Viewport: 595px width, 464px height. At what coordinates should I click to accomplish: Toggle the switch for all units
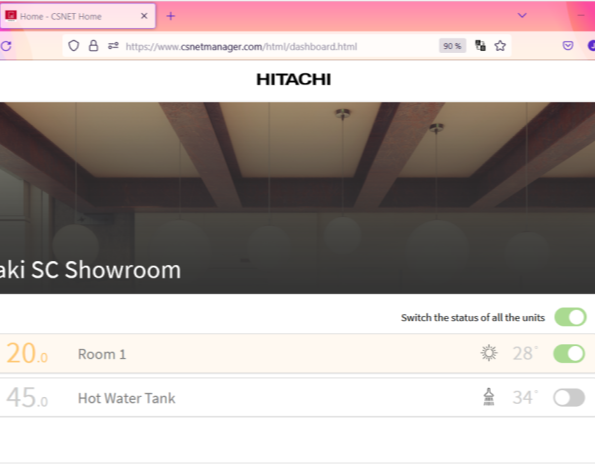(570, 317)
